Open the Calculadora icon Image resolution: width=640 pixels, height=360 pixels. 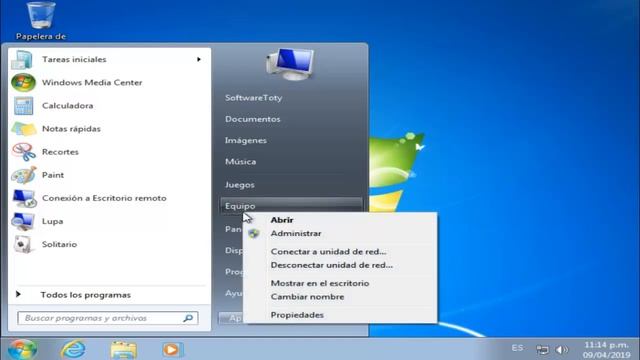click(23, 106)
